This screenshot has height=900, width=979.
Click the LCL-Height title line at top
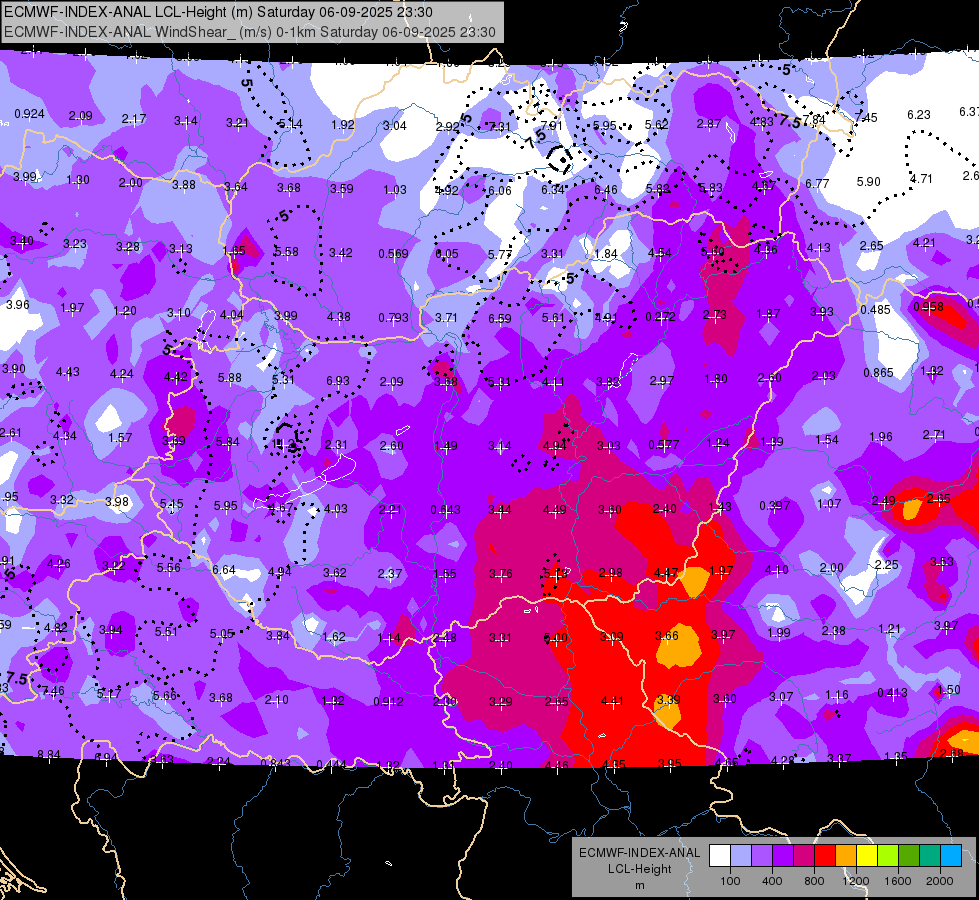pyautogui.click(x=219, y=12)
